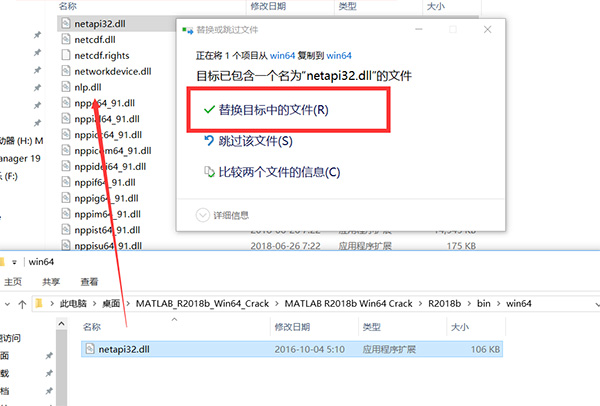This screenshot has height=406, width=600.
Task: Click blue undo arrow icon beside Skip option
Action: point(209,141)
